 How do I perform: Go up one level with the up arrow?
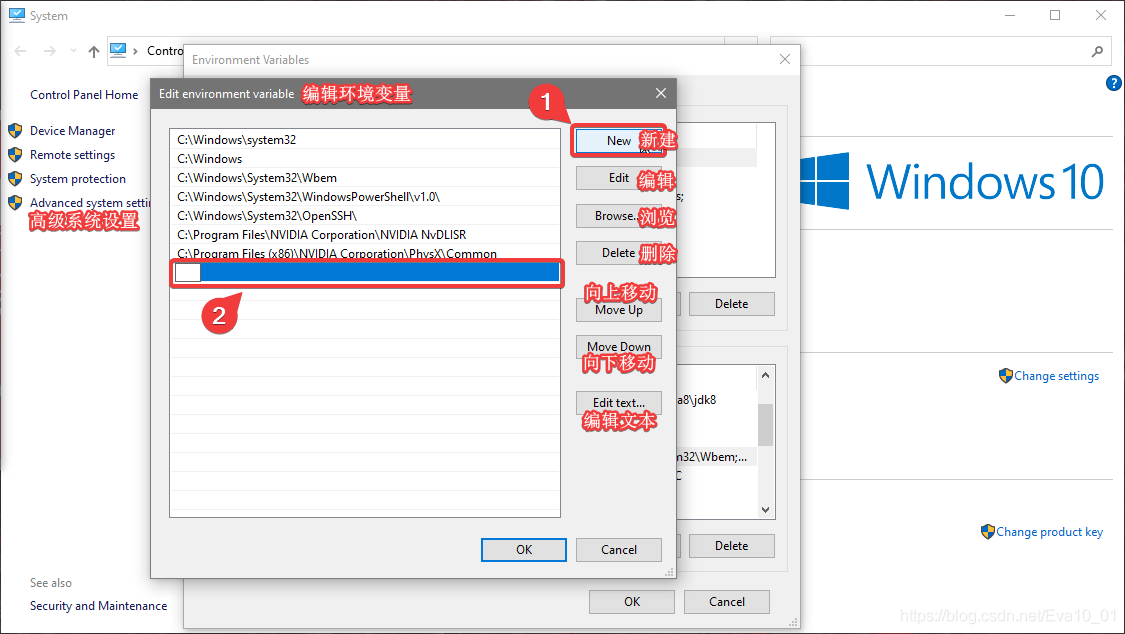pyautogui.click(x=94, y=51)
